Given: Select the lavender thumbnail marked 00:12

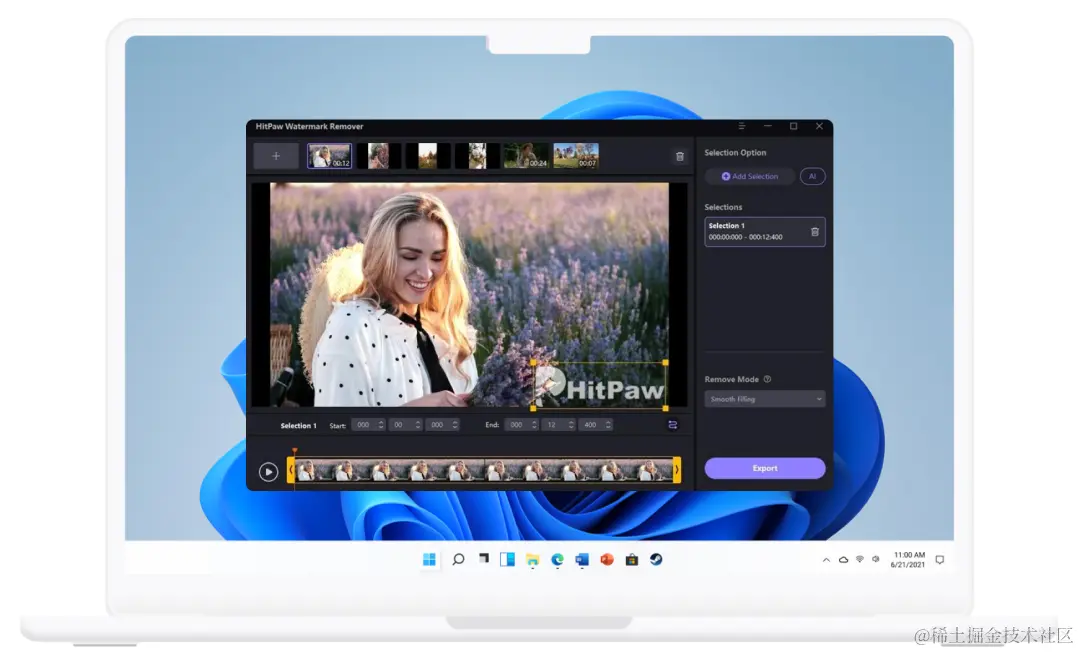Looking at the screenshot, I should point(329,156).
